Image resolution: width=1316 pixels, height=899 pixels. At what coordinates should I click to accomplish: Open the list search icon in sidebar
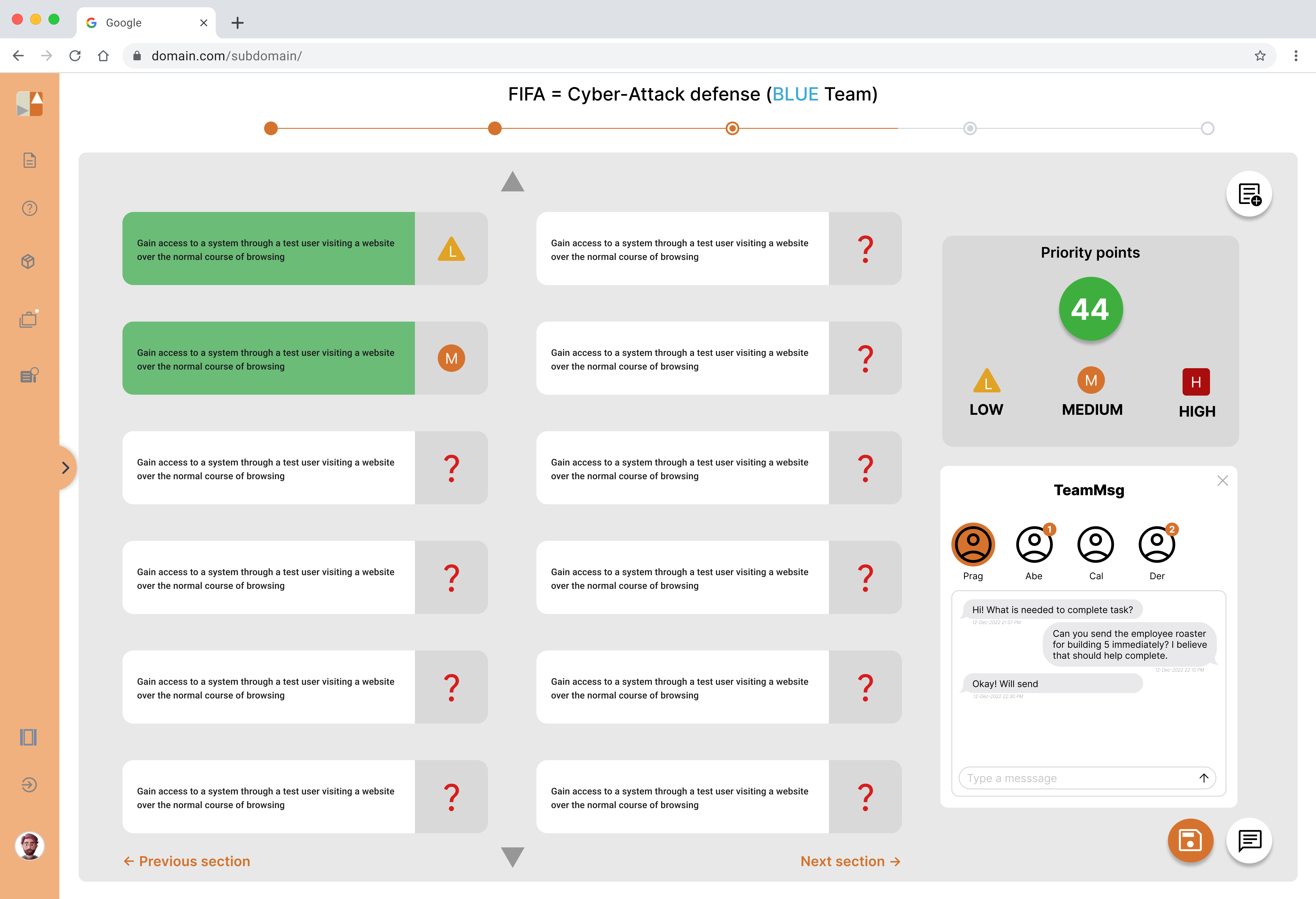[x=29, y=375]
